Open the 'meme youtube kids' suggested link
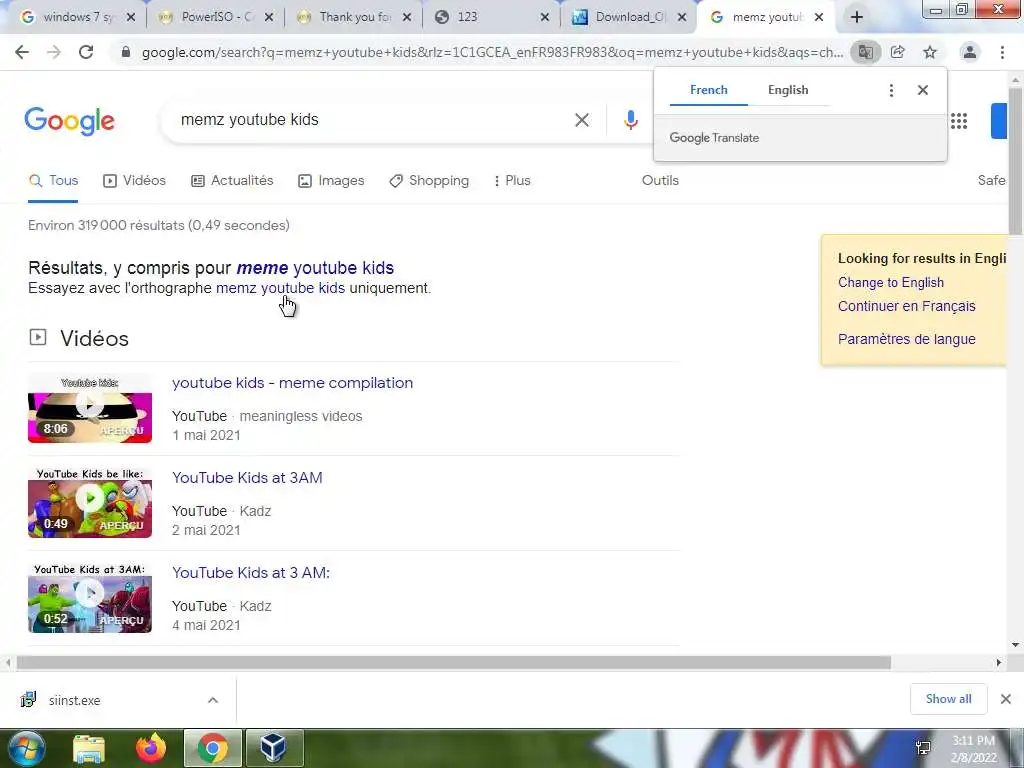The height and width of the screenshot is (768, 1024). click(x=315, y=268)
